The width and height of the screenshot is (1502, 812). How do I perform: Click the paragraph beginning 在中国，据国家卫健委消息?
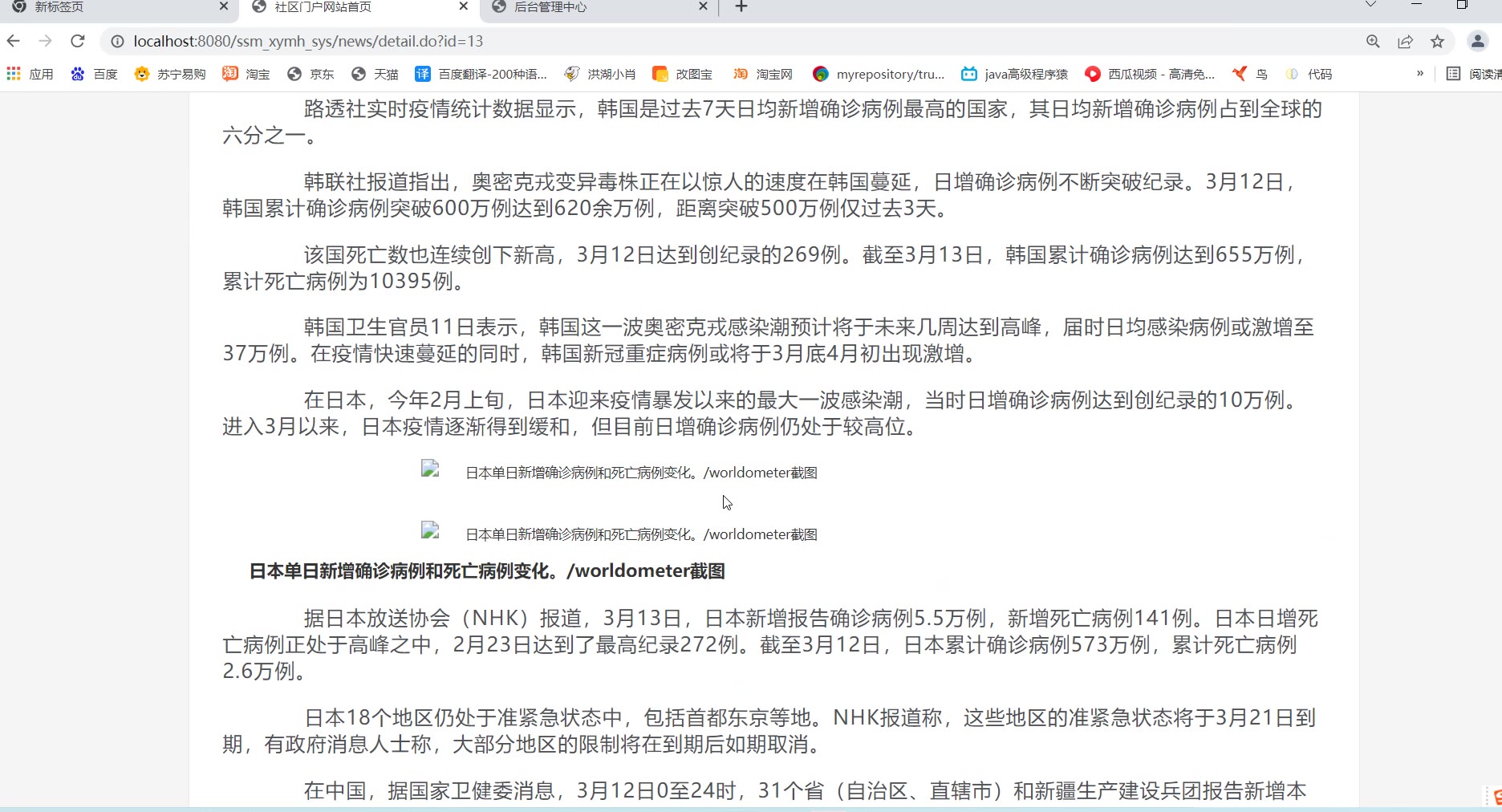pos(806,791)
